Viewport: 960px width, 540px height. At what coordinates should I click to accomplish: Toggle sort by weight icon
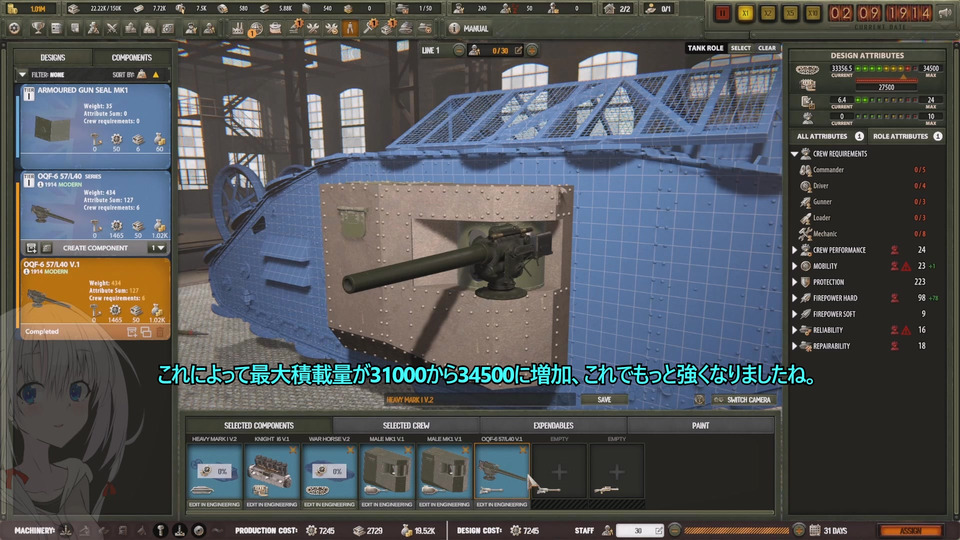pos(141,75)
